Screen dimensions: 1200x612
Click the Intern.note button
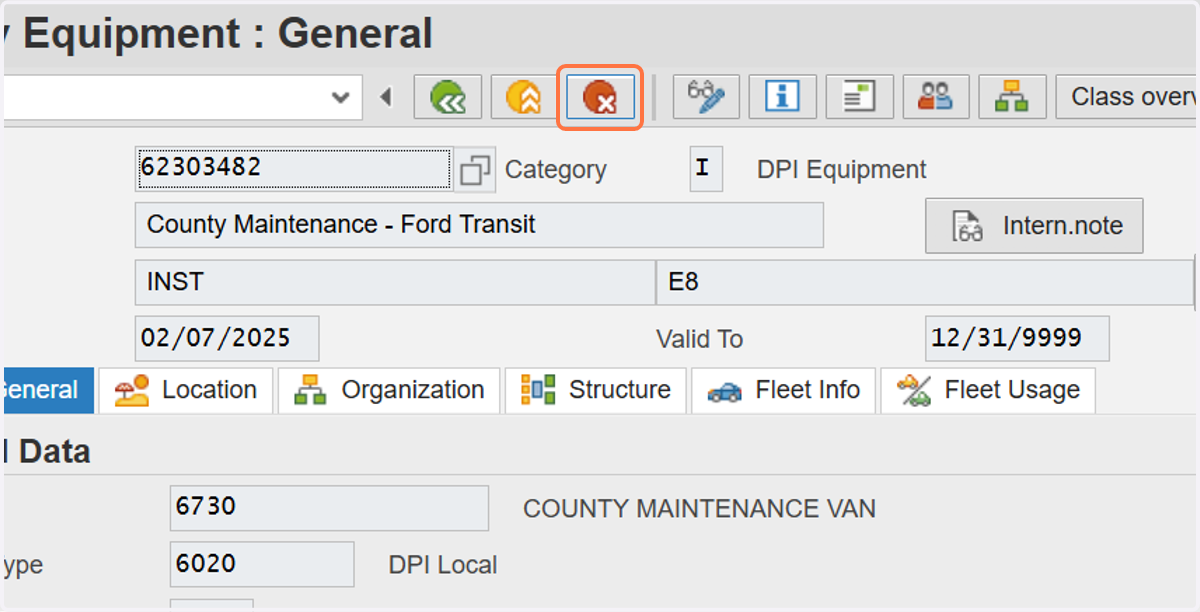[x=1034, y=226]
